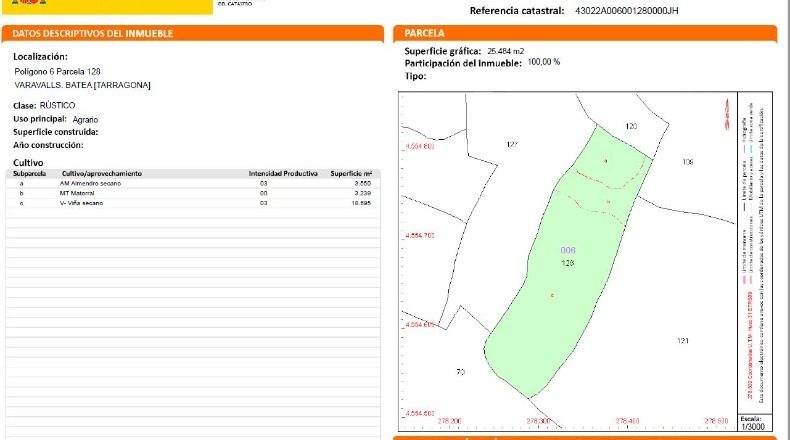This screenshot has width=790, height=440.
Task: Click the 'Intensidad Productiva' column header
Action: coord(283,173)
